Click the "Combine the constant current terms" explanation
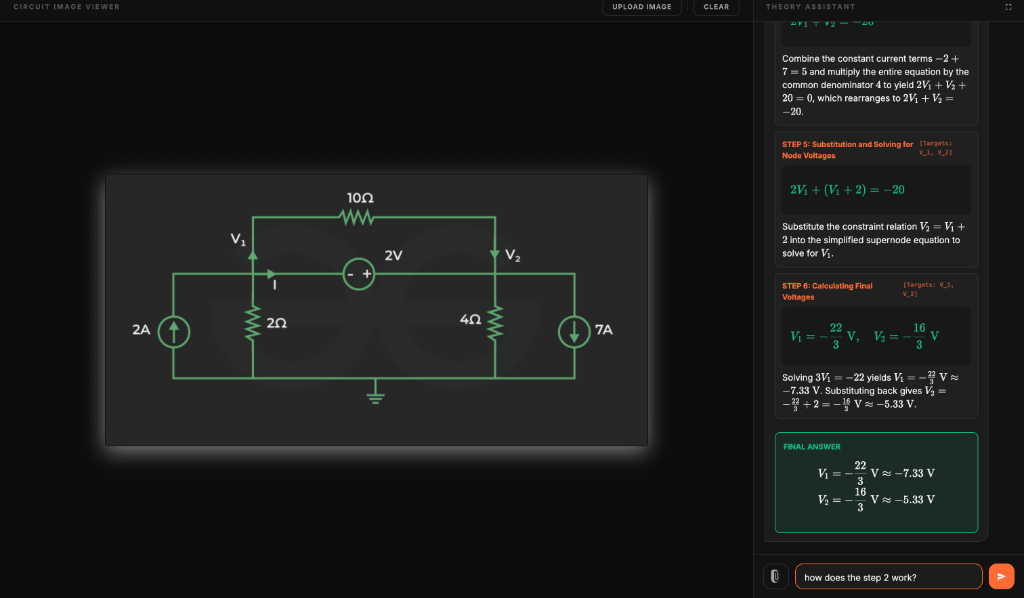The height and width of the screenshot is (598, 1024). click(876, 85)
